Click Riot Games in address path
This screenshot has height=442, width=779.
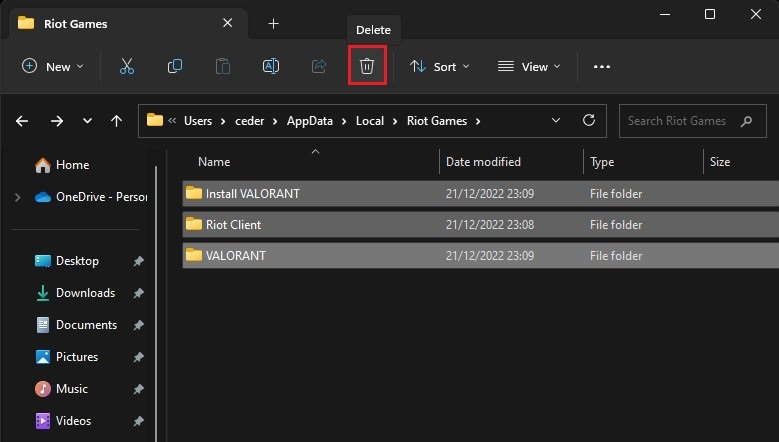click(437, 121)
